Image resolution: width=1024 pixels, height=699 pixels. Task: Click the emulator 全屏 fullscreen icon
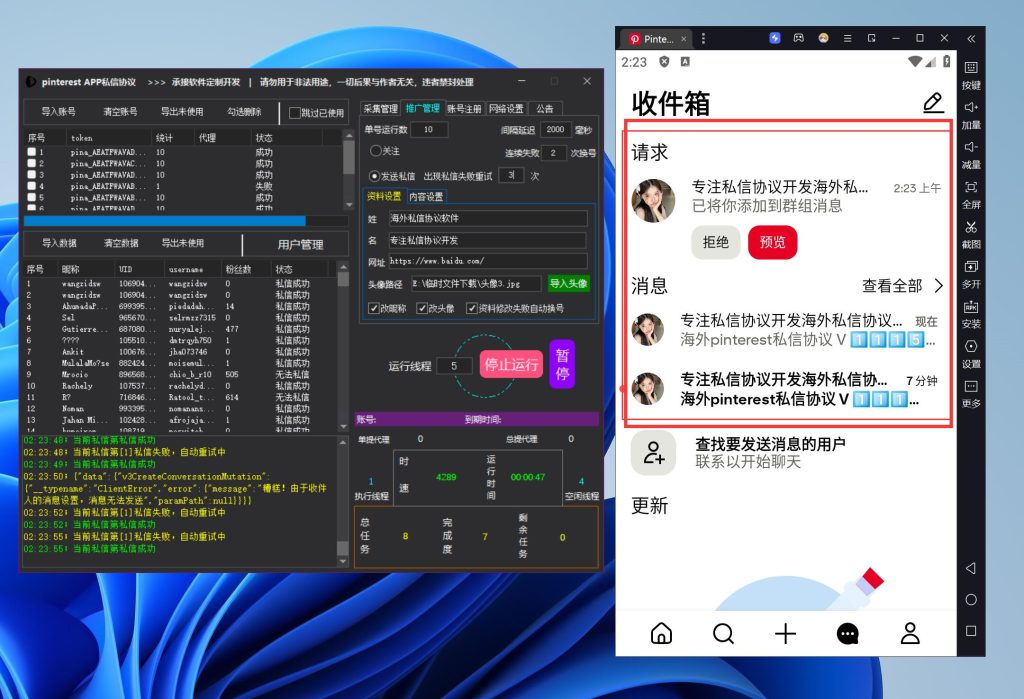tap(971, 192)
